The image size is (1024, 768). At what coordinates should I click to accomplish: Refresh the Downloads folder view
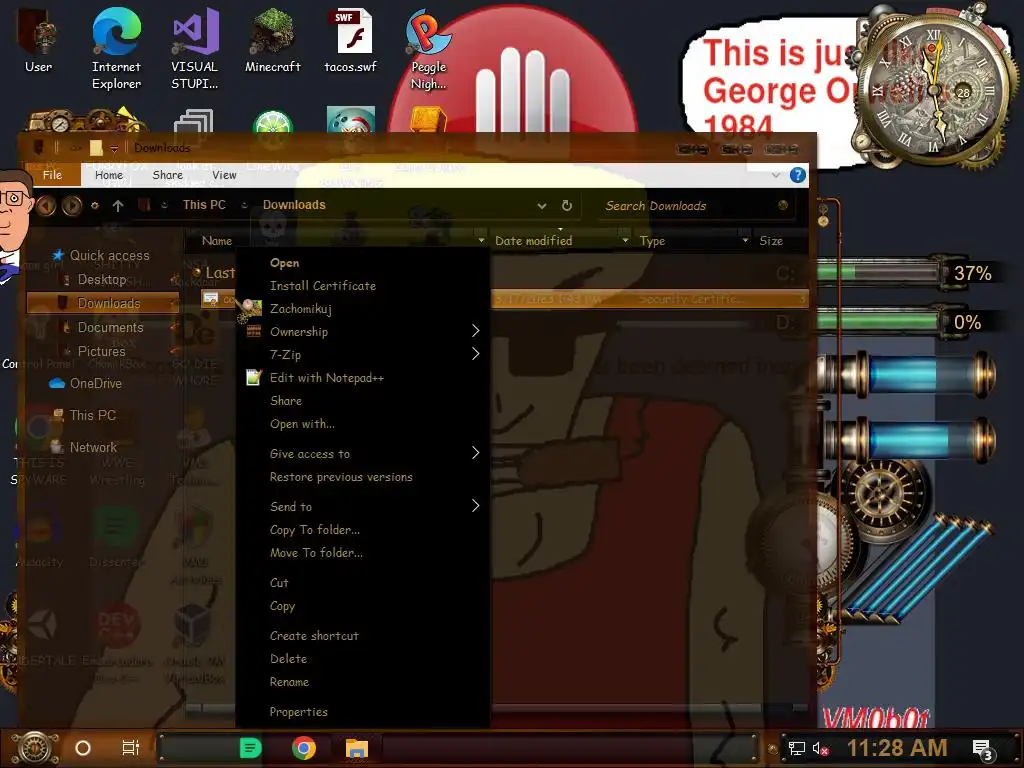(x=567, y=206)
